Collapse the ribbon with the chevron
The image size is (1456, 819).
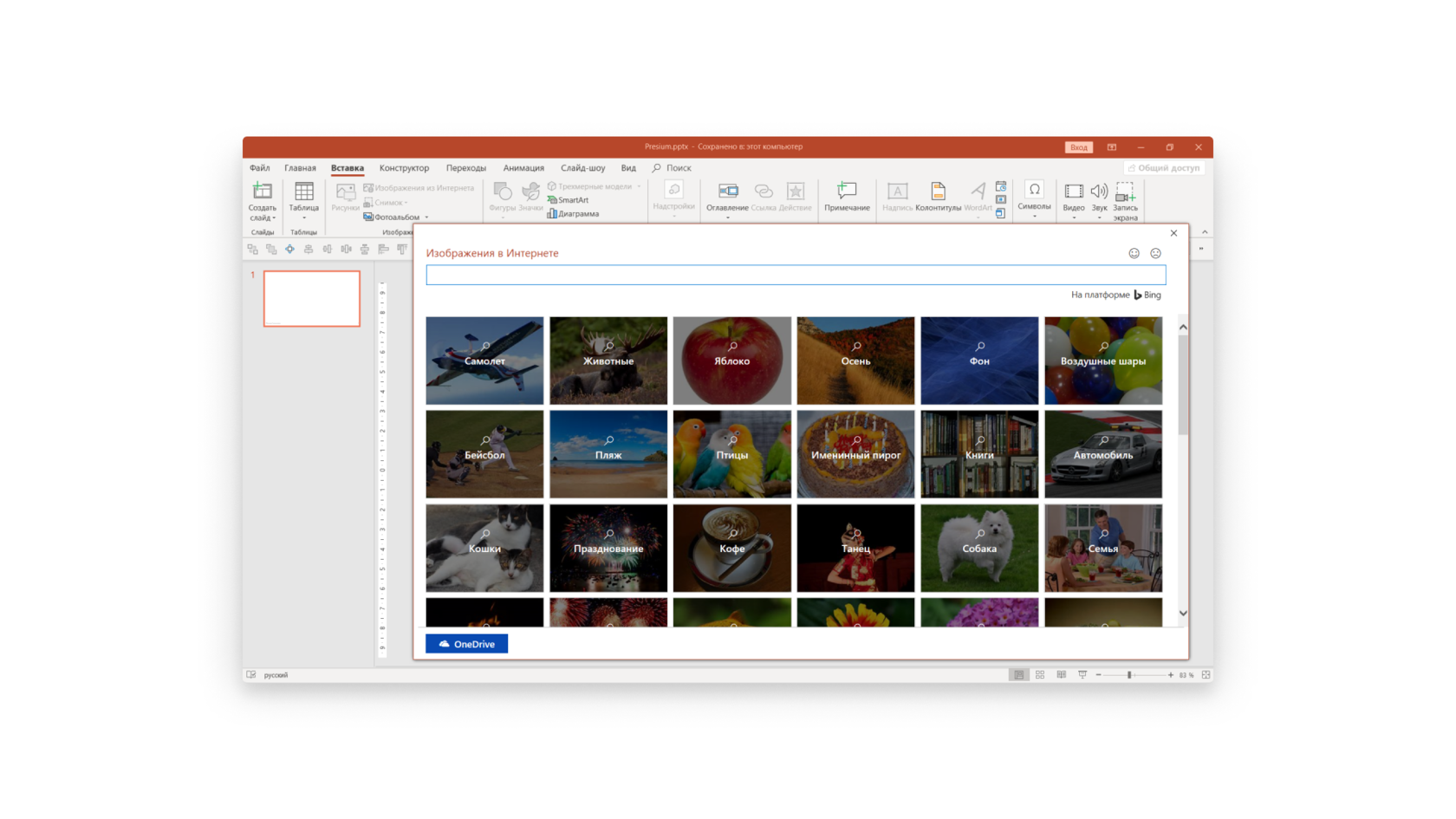pos(1205,232)
